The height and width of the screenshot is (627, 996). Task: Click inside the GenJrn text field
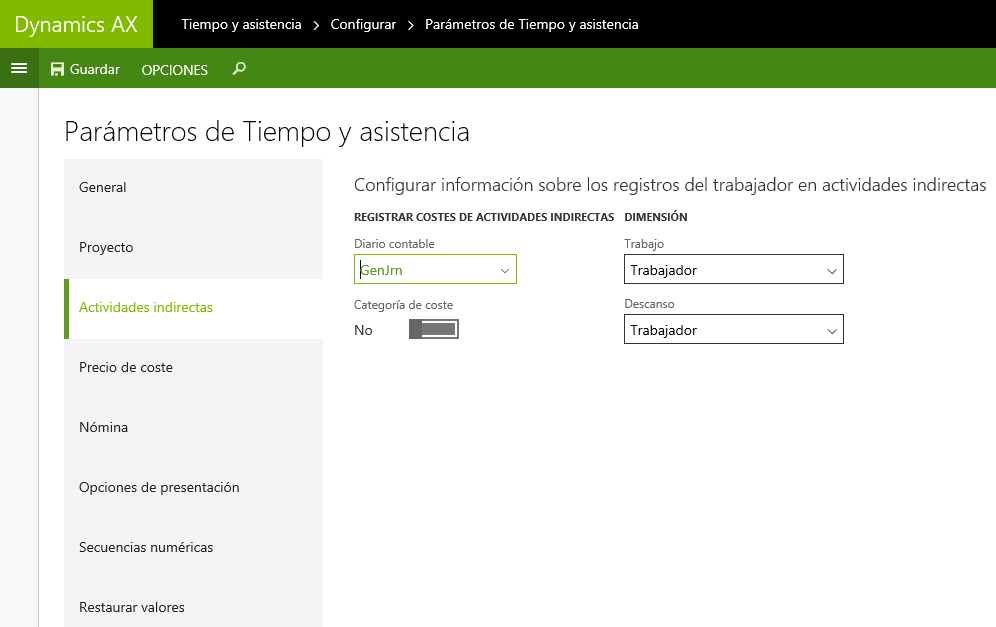click(x=426, y=270)
